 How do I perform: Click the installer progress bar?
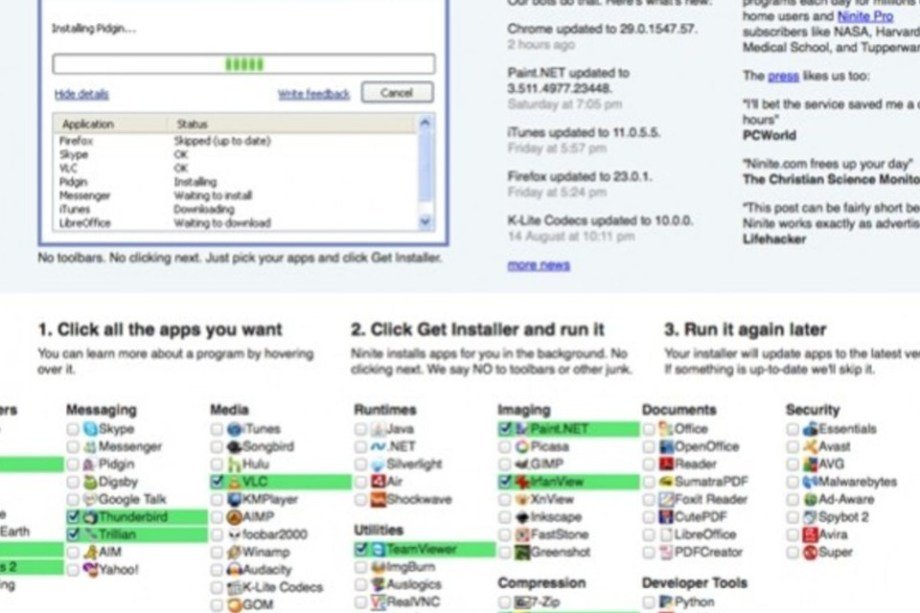coord(243,64)
